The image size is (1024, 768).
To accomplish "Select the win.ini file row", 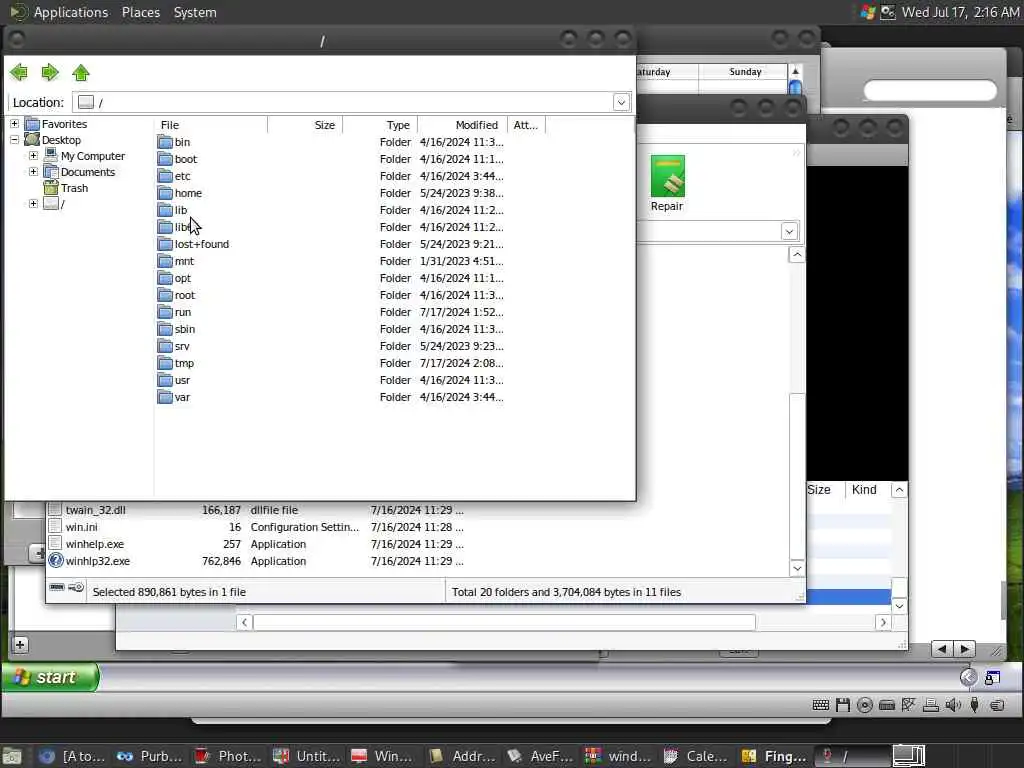I will pyautogui.click(x=255, y=526).
